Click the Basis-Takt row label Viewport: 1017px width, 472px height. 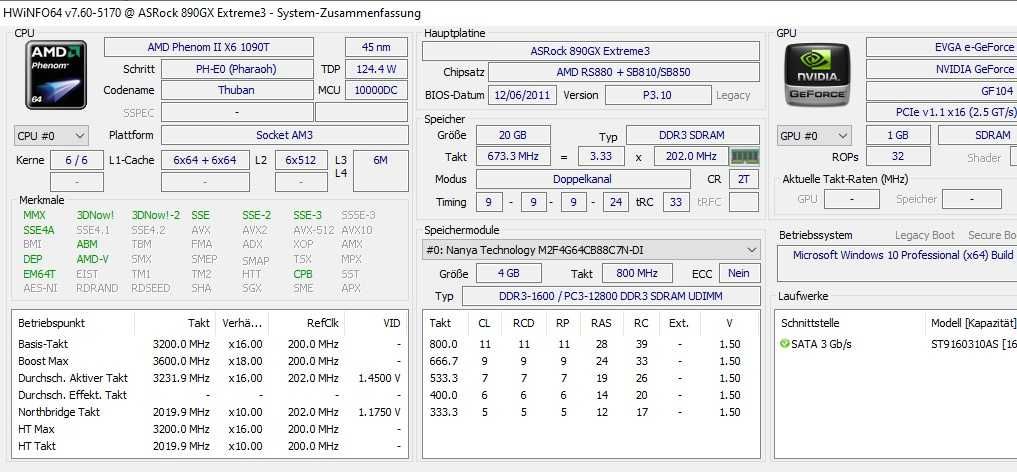tap(43, 344)
